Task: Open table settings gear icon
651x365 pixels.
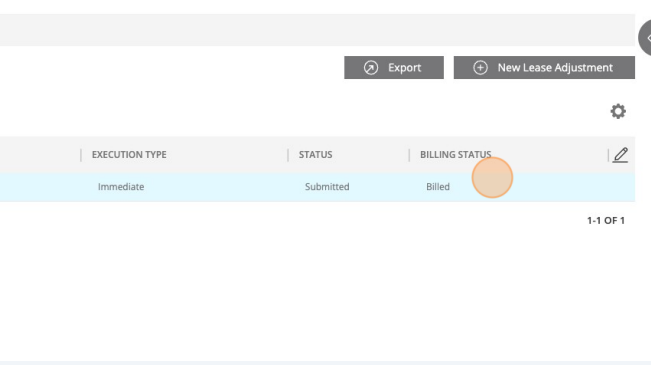Action: 618,111
